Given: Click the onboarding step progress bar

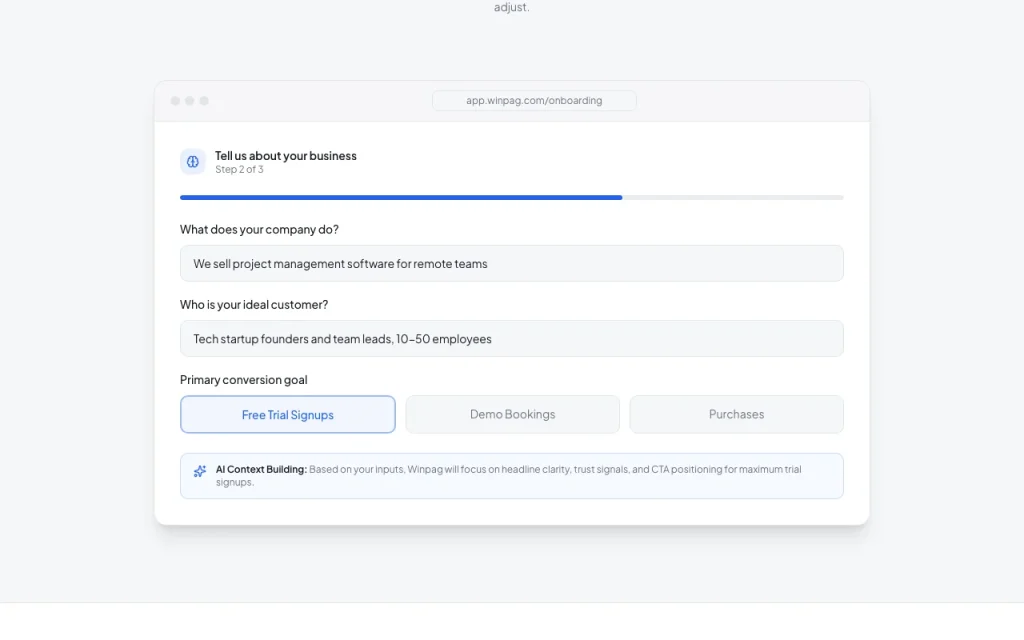Looking at the screenshot, I should point(512,197).
